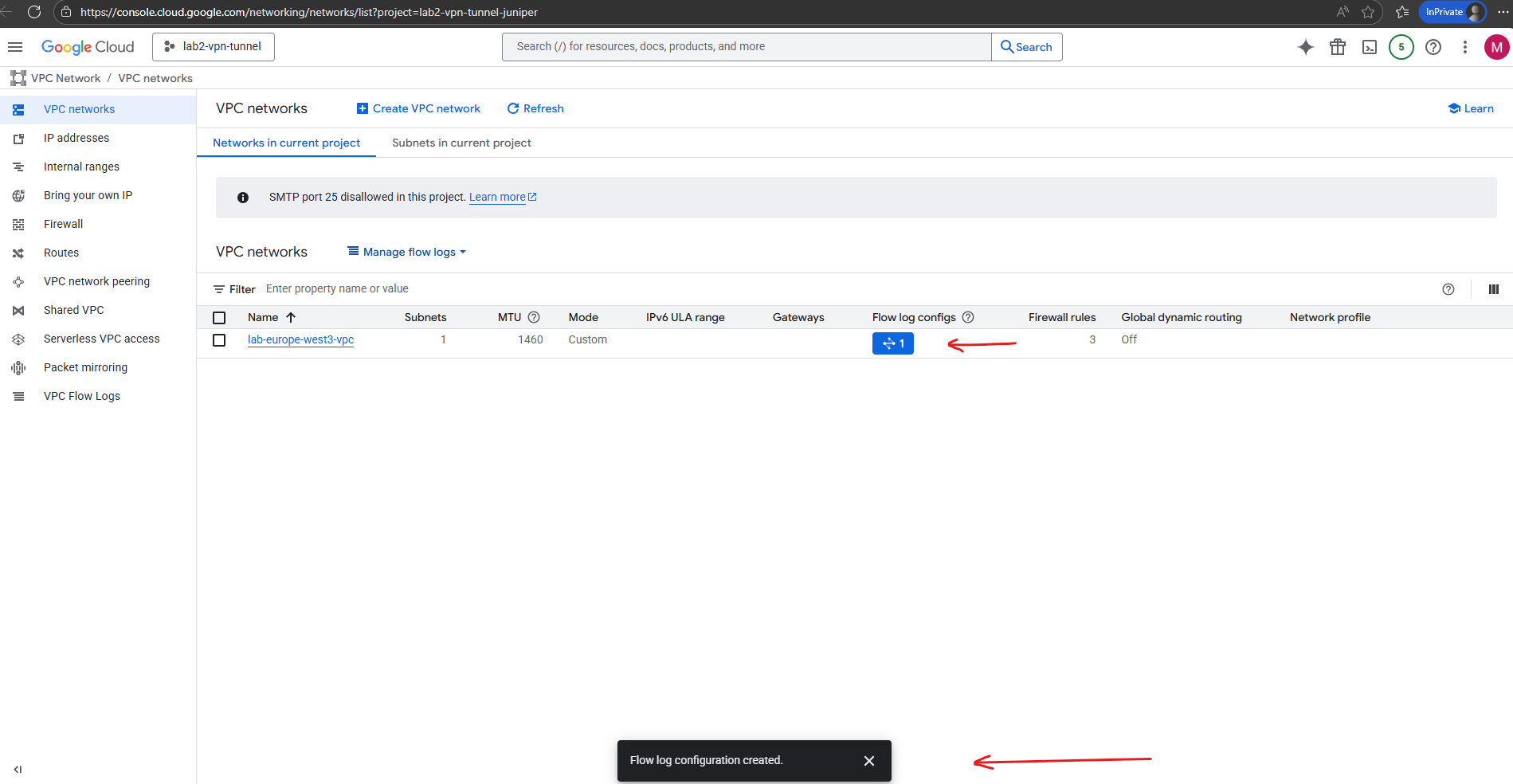Image resolution: width=1513 pixels, height=784 pixels.
Task: Click the MTU column help icon
Action: pyautogui.click(x=534, y=317)
